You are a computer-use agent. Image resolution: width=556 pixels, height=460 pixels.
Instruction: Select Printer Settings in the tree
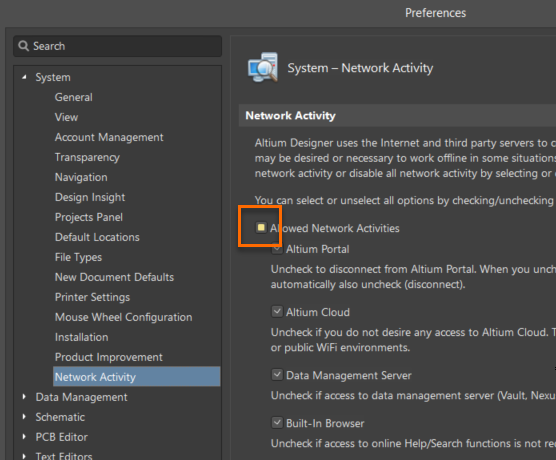[93, 297]
